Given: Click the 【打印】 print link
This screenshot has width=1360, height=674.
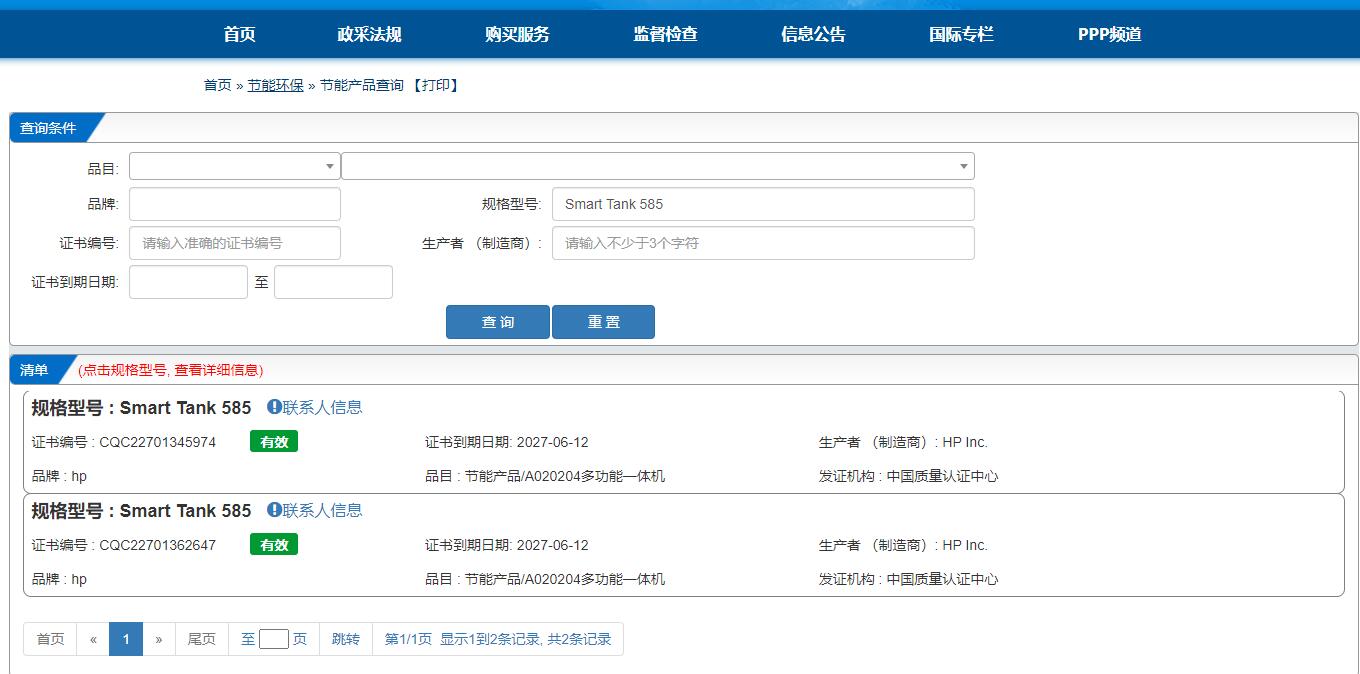Looking at the screenshot, I should pyautogui.click(x=435, y=85).
